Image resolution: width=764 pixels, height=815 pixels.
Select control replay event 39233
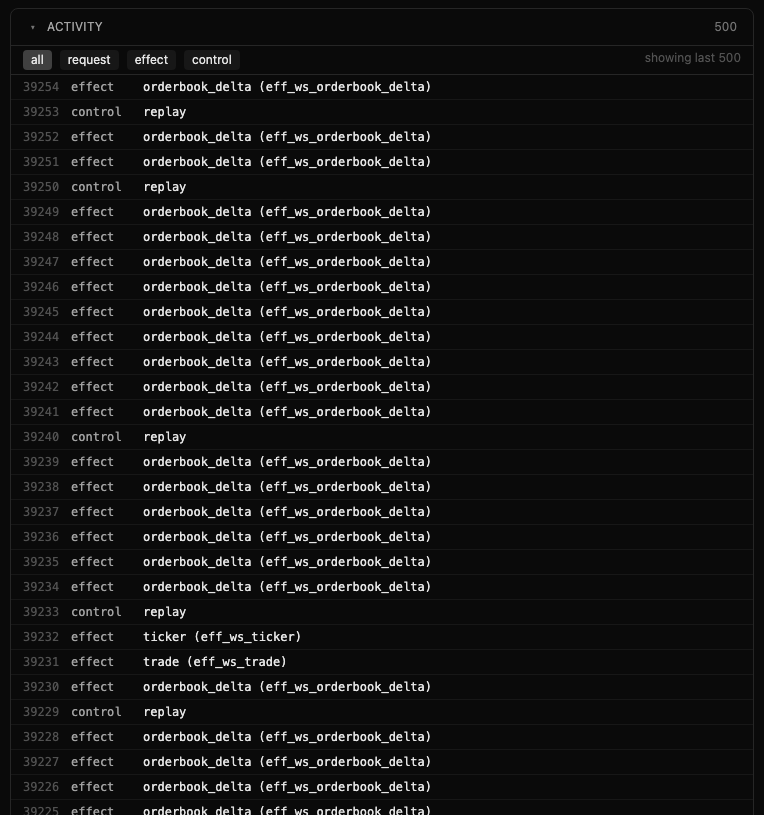pos(382,612)
